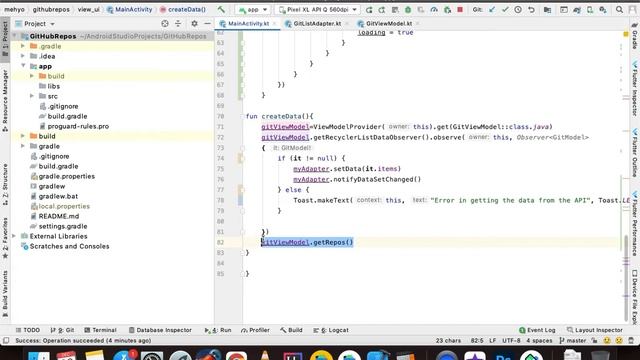Open Project panel settings gear

coord(194,24)
